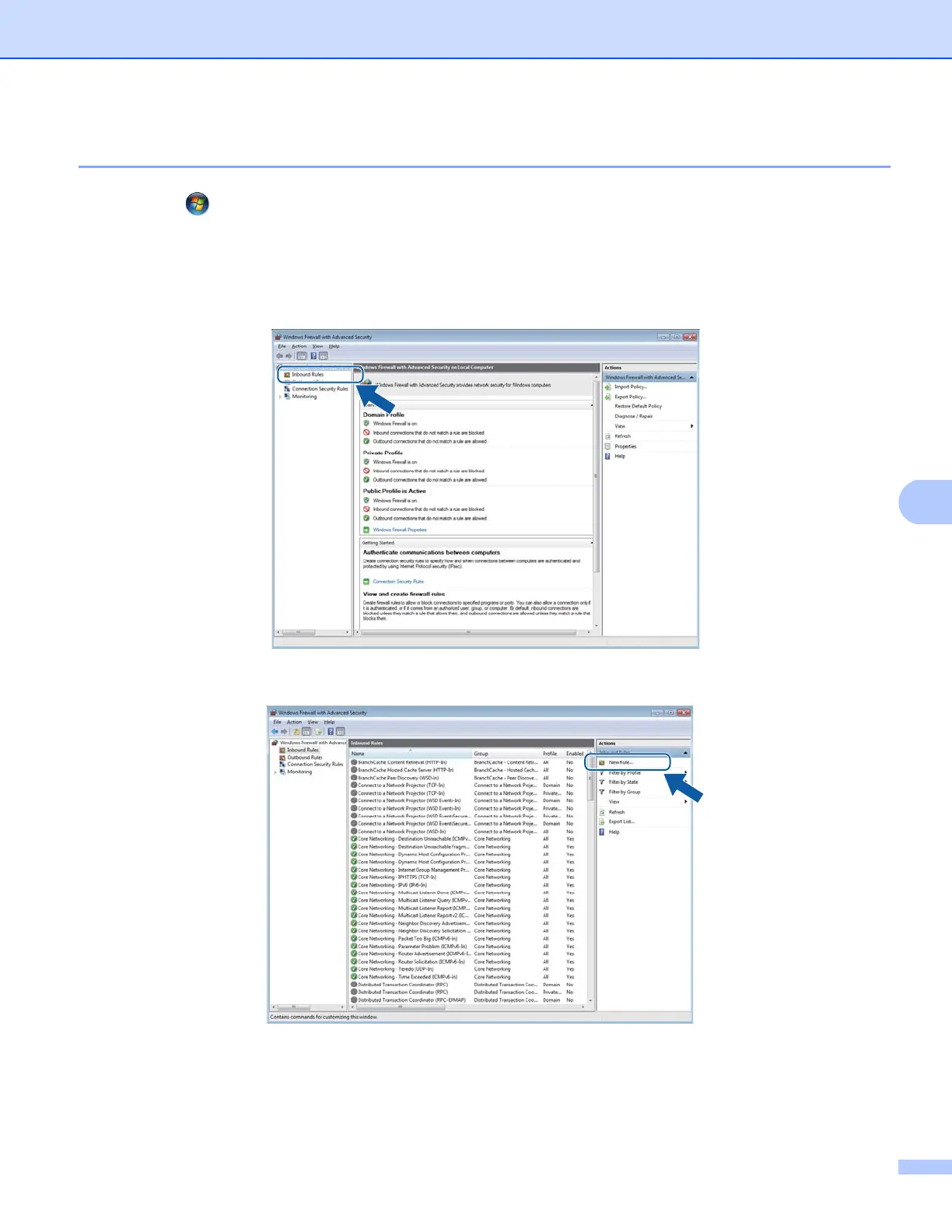952x1232 pixels.
Task: Click the New Rule icon in Actions pane
Action: (x=601, y=763)
